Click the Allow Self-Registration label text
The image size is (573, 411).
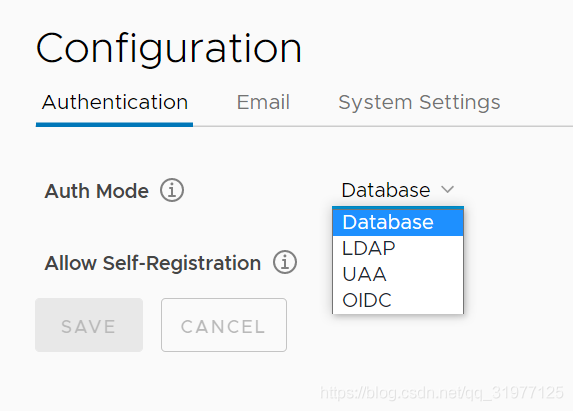[153, 263]
